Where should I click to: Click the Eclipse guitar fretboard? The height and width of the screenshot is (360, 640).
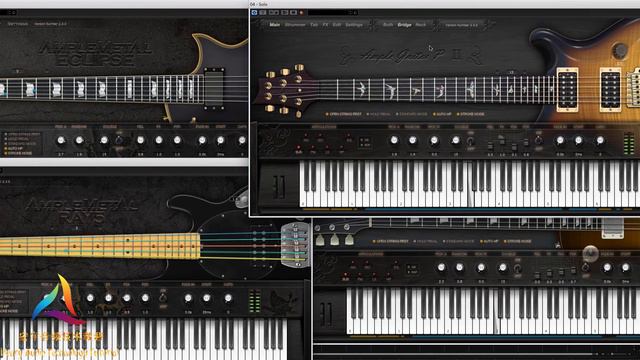tap(100, 88)
